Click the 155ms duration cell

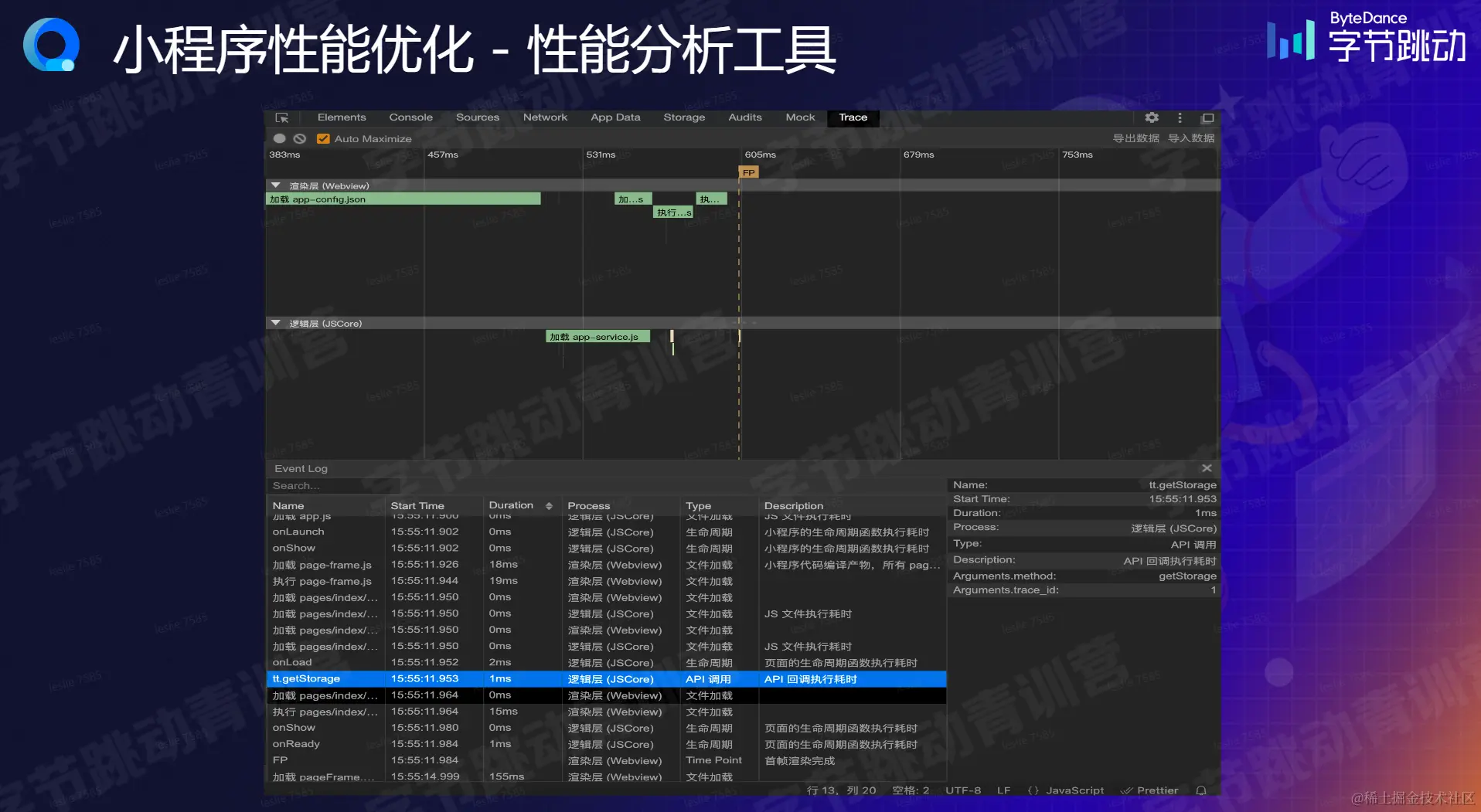click(x=506, y=776)
